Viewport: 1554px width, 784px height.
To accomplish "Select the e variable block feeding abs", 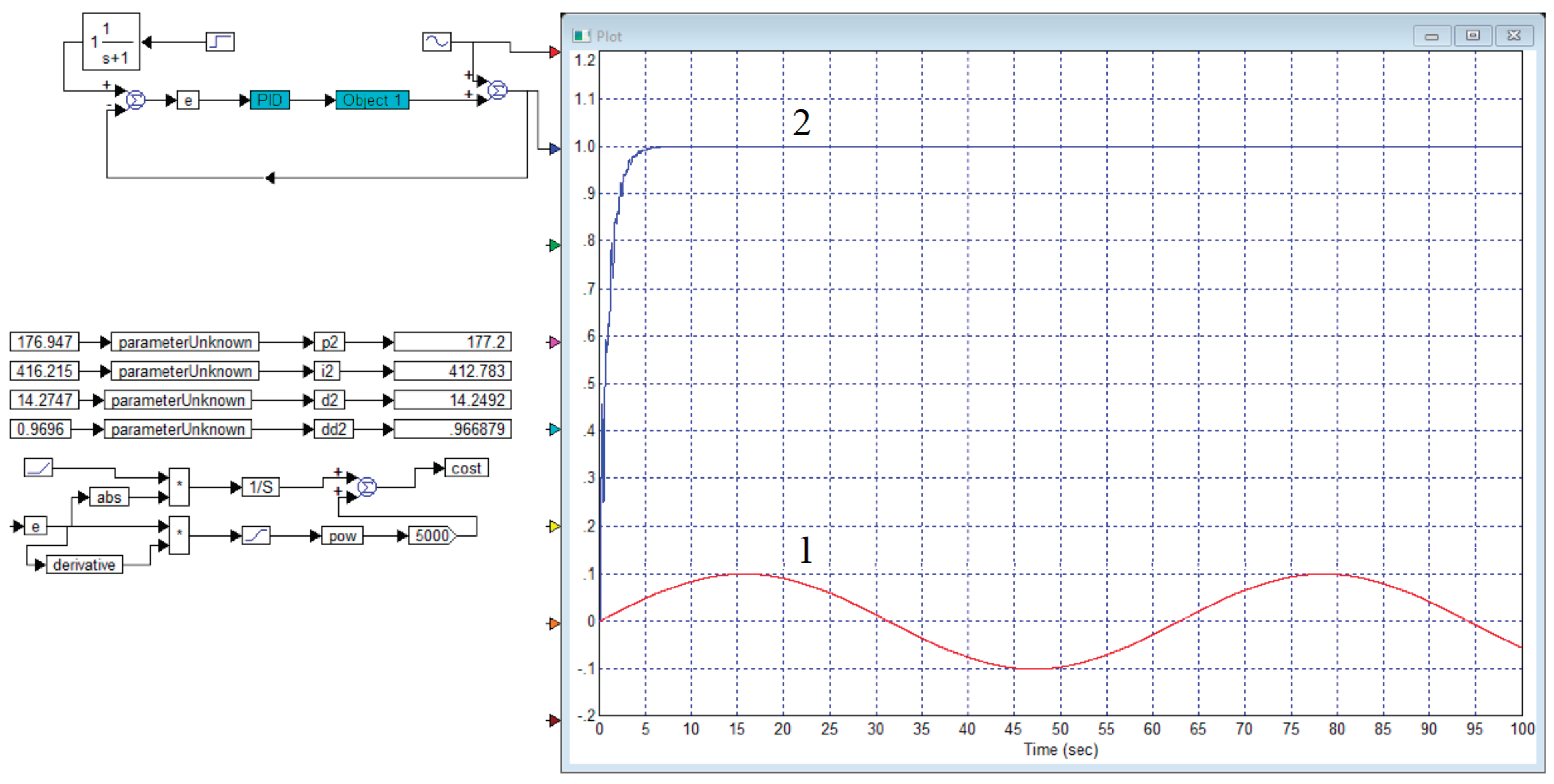I will tap(36, 526).
